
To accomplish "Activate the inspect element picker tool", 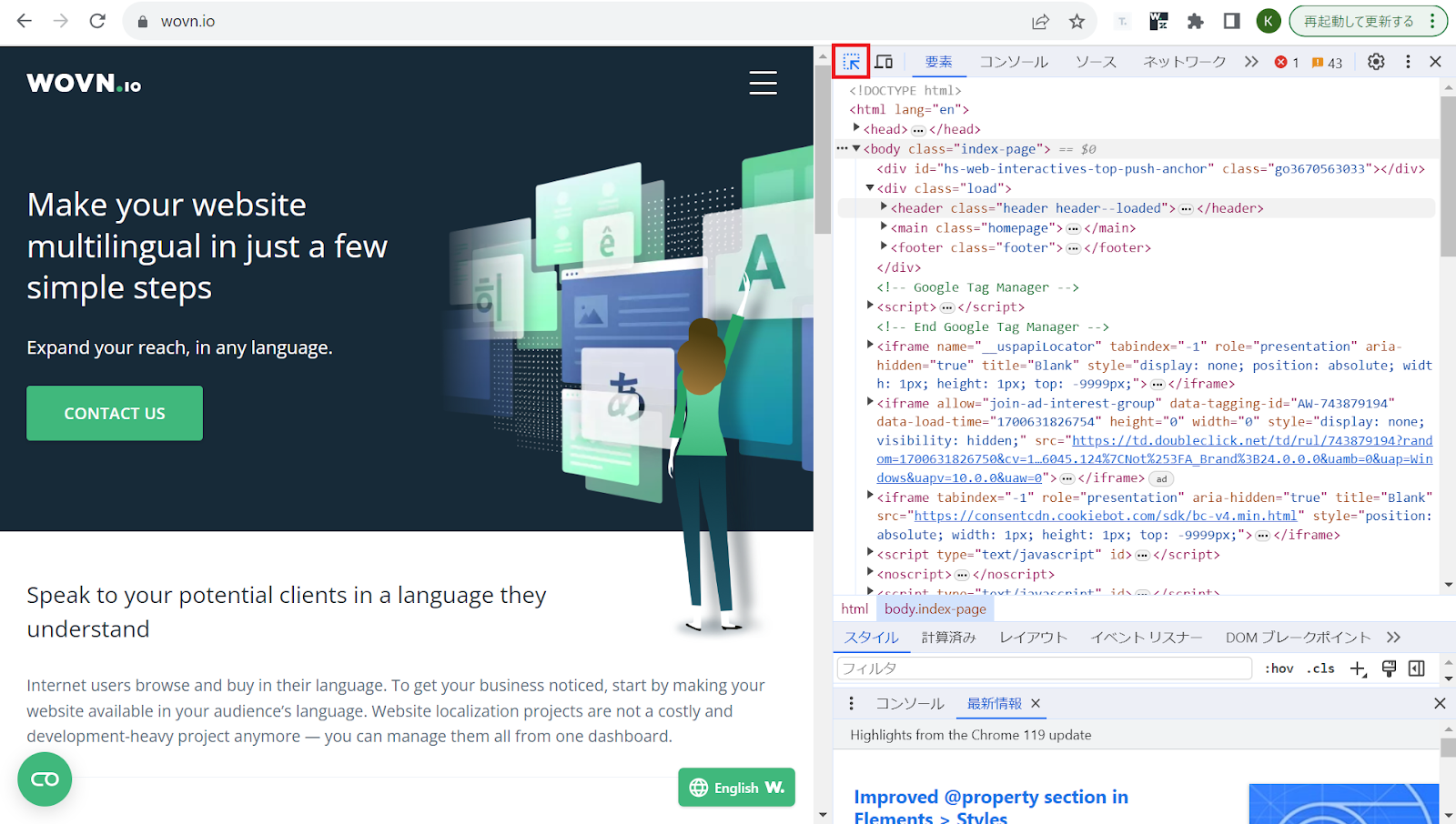I will coord(851,62).
